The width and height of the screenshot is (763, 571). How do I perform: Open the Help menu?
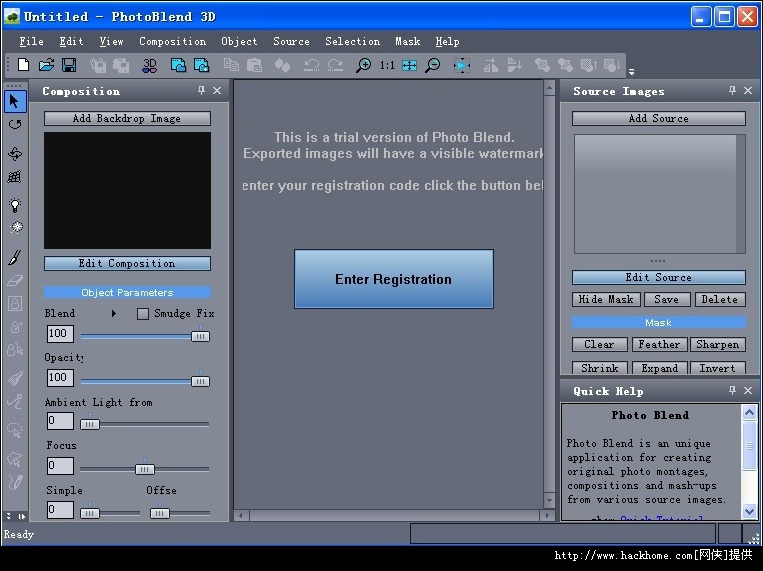[447, 41]
